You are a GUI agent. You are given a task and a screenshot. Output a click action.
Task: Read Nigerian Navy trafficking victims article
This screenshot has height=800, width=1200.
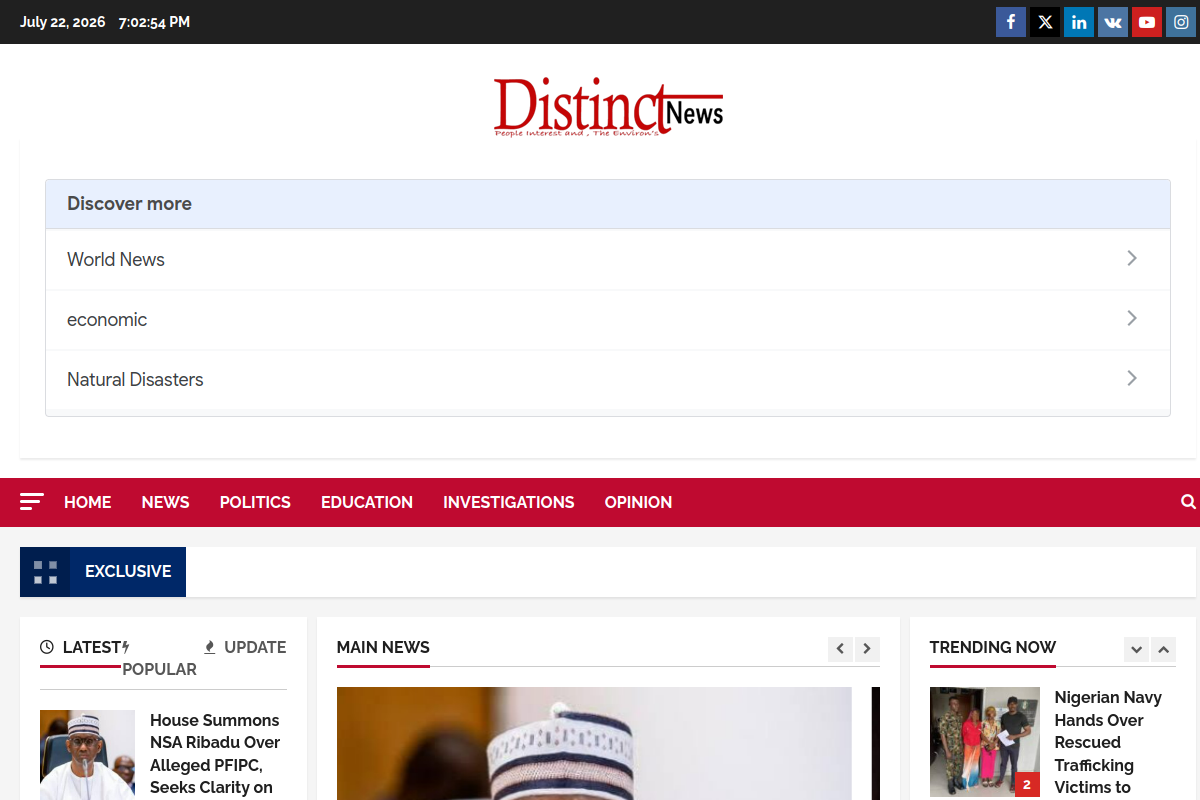(x=1108, y=742)
